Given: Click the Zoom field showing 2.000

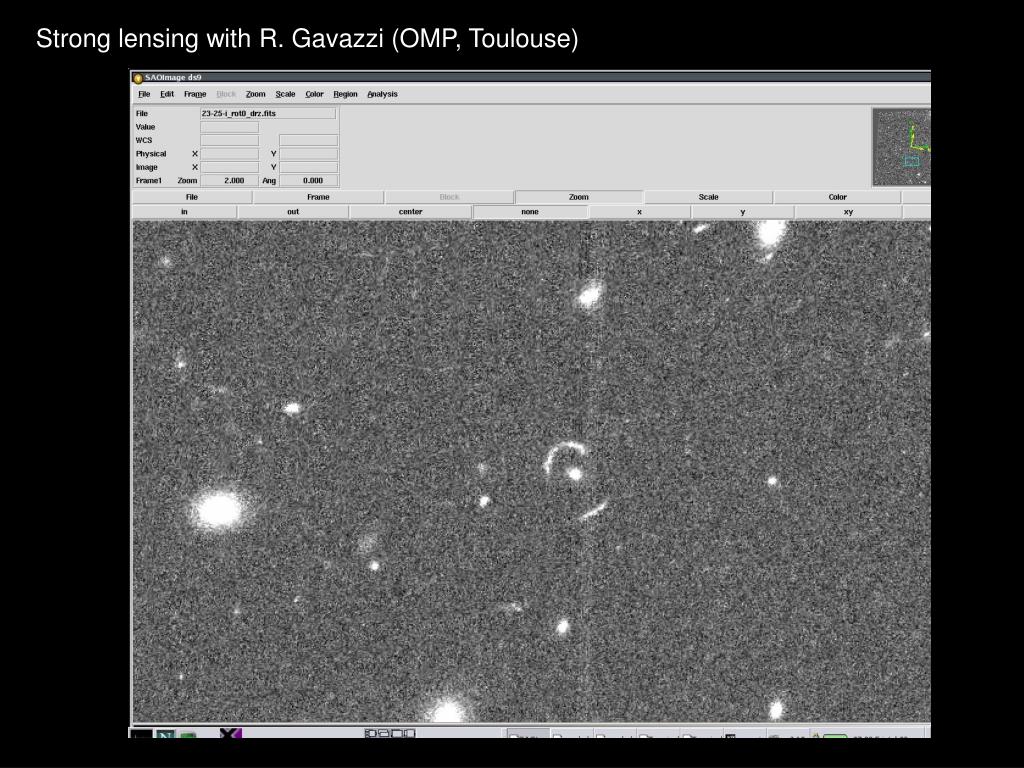Looking at the screenshot, I should (229, 180).
